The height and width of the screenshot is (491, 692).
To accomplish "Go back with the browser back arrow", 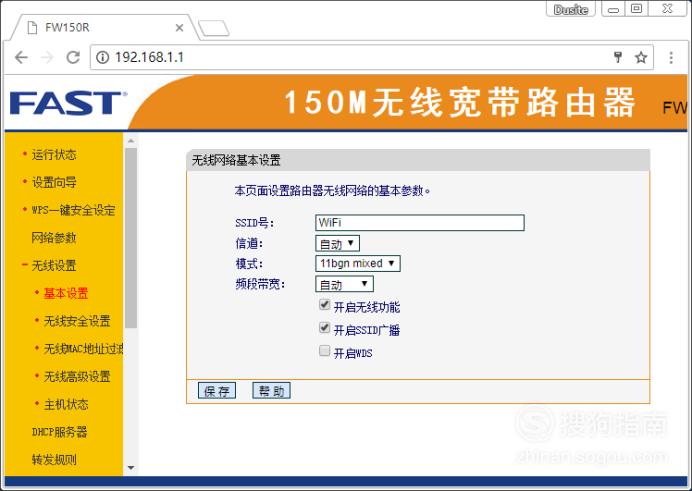I will 21,57.
